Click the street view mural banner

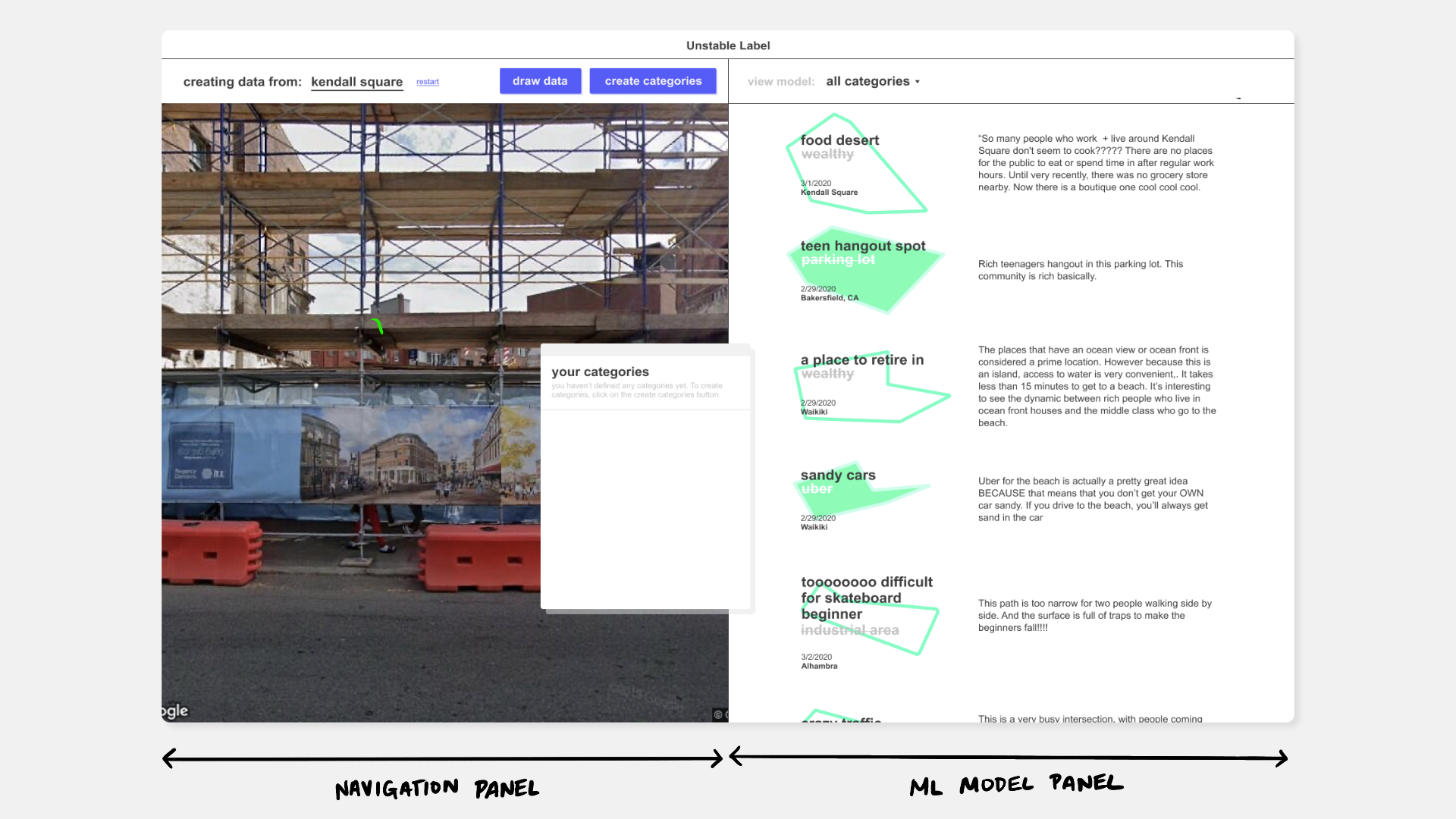pyautogui.click(x=409, y=455)
